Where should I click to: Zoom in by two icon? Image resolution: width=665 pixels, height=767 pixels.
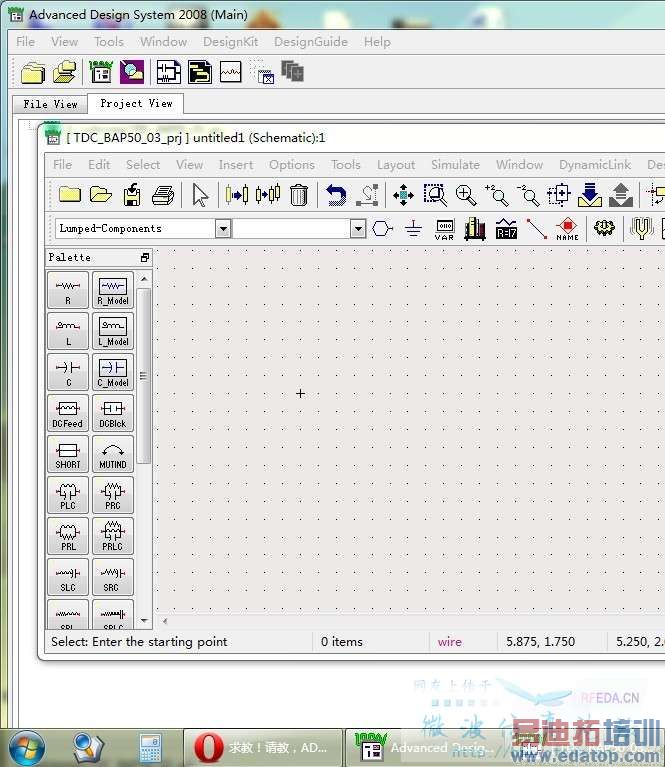click(497, 195)
